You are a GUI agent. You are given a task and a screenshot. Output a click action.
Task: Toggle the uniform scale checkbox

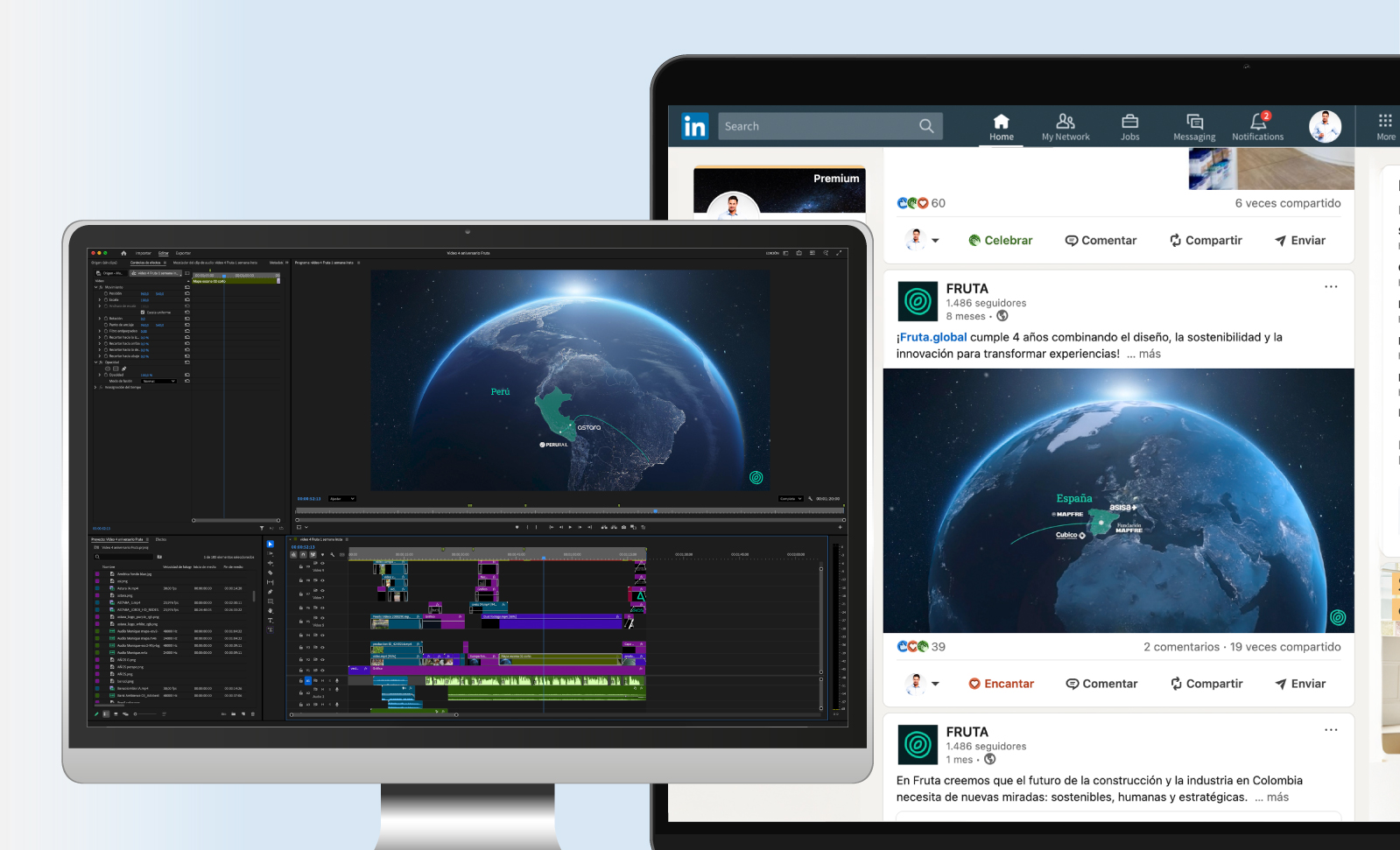(x=143, y=313)
